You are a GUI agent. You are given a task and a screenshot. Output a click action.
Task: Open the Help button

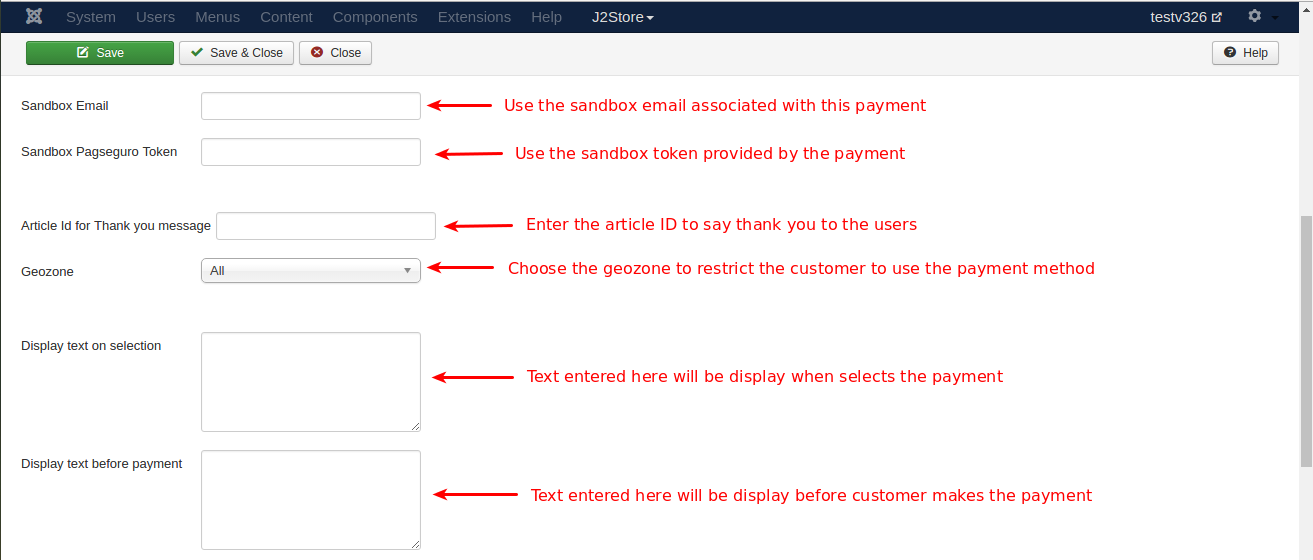click(x=1245, y=53)
